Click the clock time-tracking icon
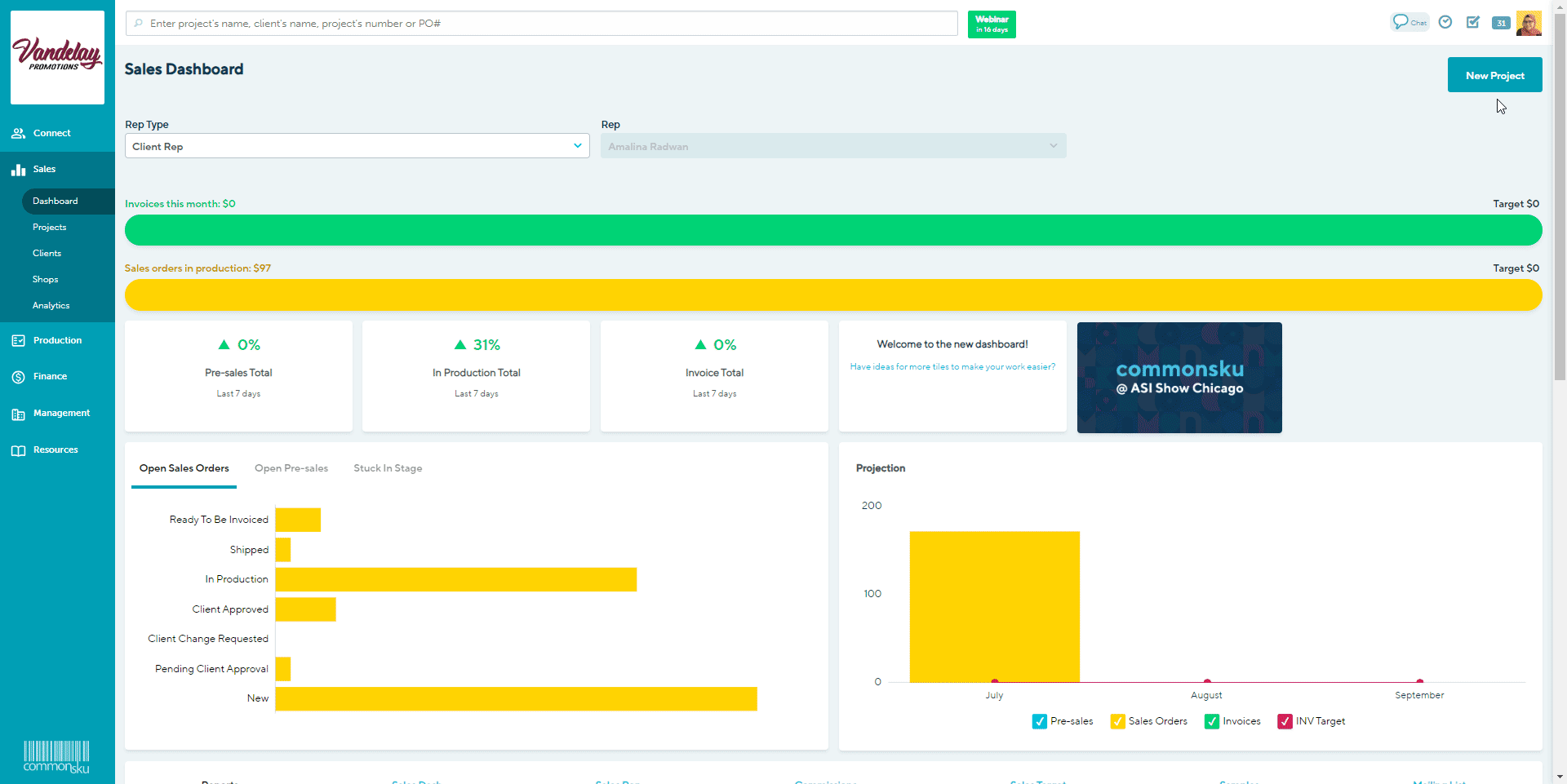1567x784 pixels. [x=1445, y=22]
